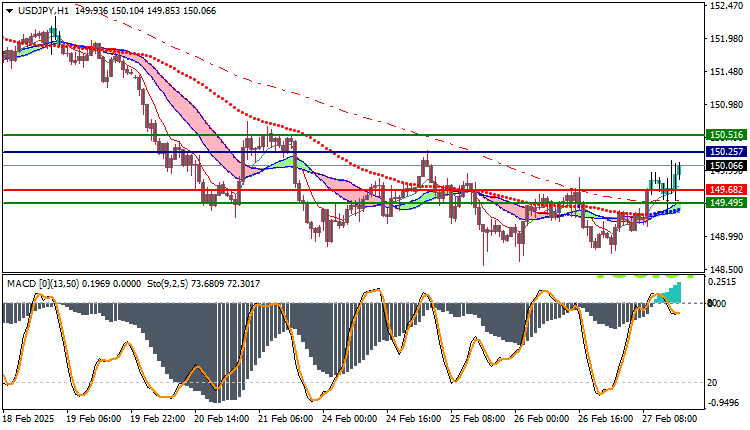Select the 26 Feb 00:00 time label

pos(542,419)
